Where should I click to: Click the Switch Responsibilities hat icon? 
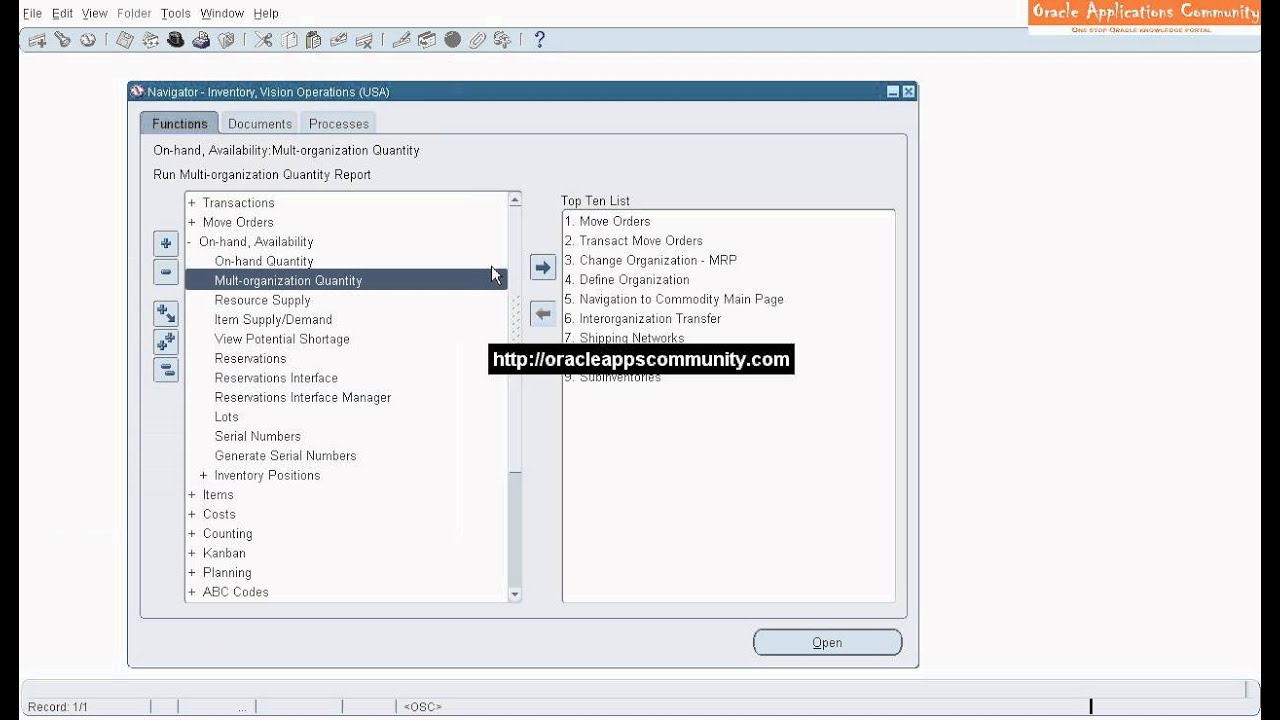click(x=175, y=40)
